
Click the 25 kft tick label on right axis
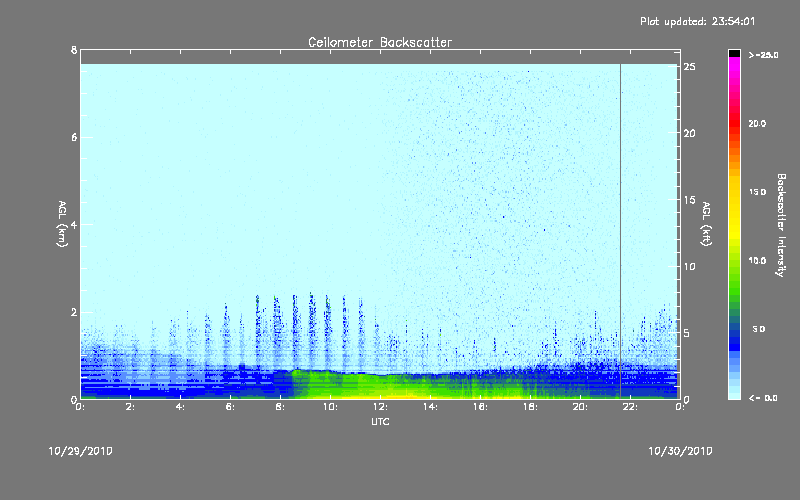point(689,67)
